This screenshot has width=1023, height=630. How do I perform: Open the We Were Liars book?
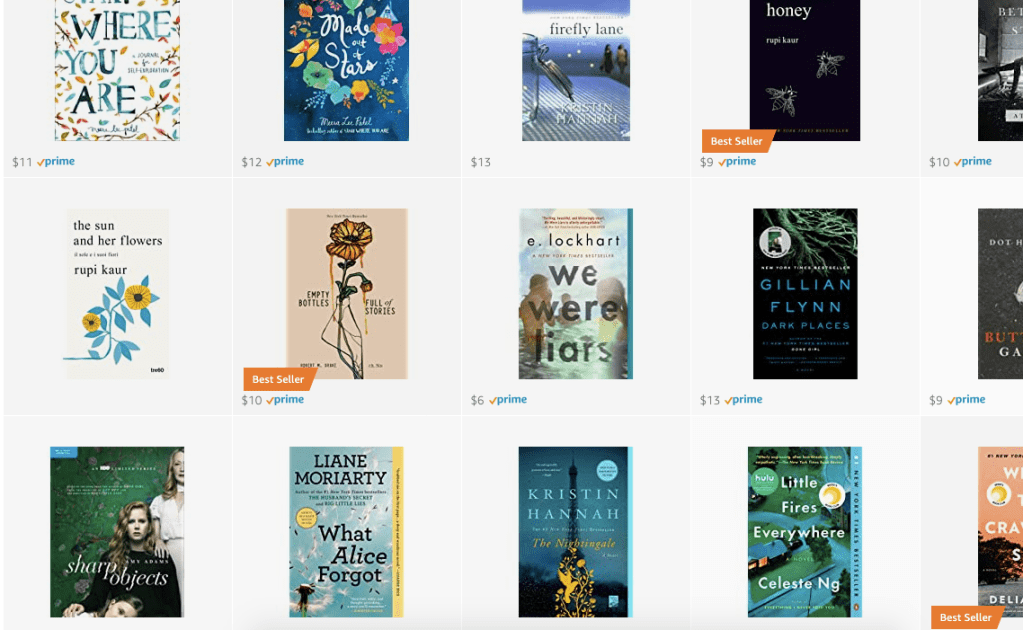pyautogui.click(x=575, y=293)
